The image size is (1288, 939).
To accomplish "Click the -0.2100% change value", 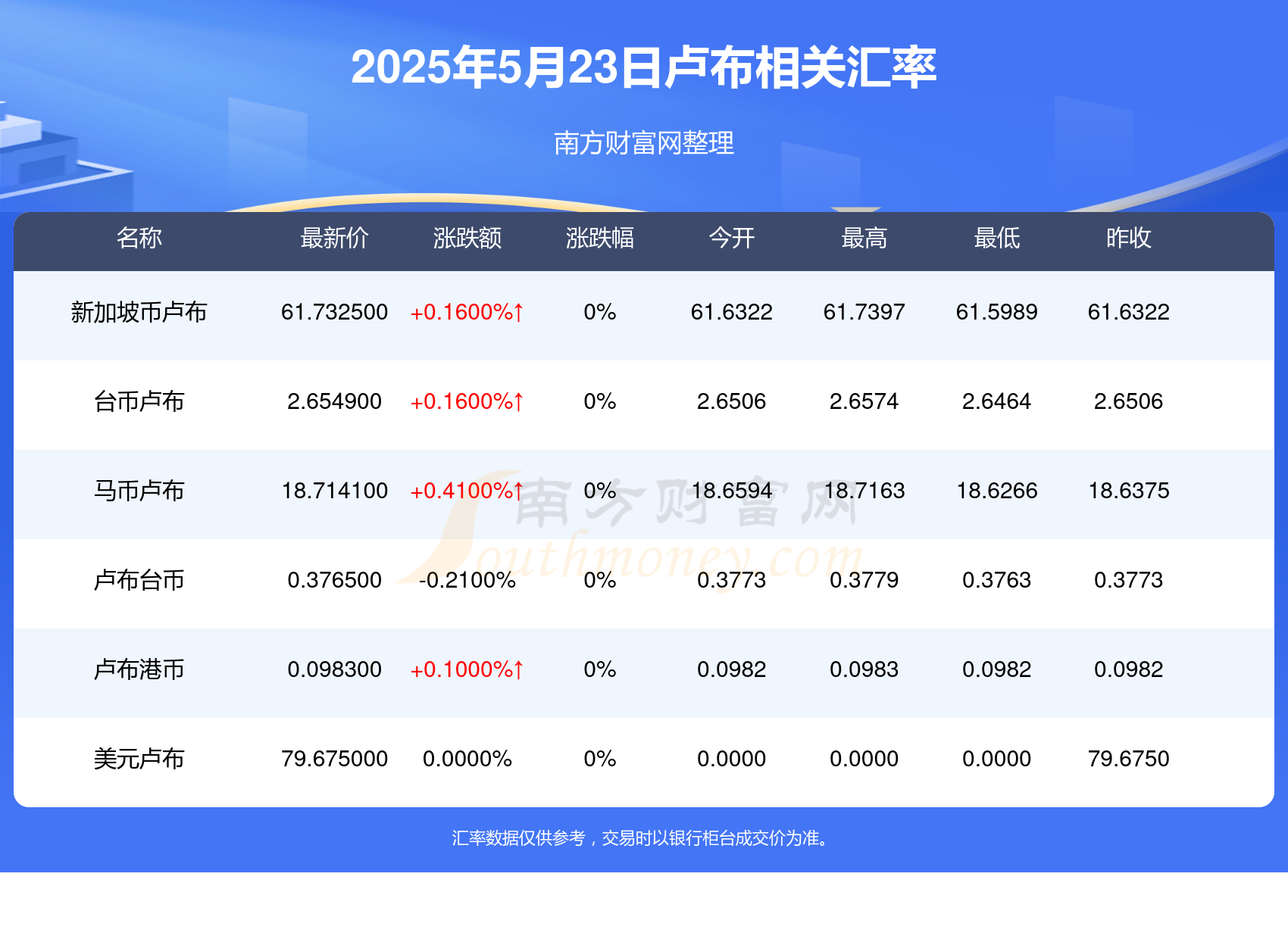I will [x=467, y=580].
